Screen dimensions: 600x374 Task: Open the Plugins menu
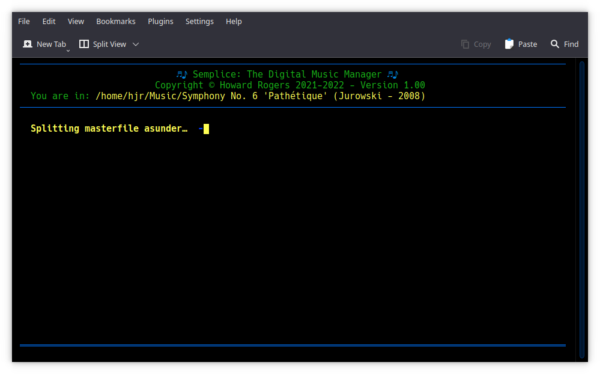[160, 21]
